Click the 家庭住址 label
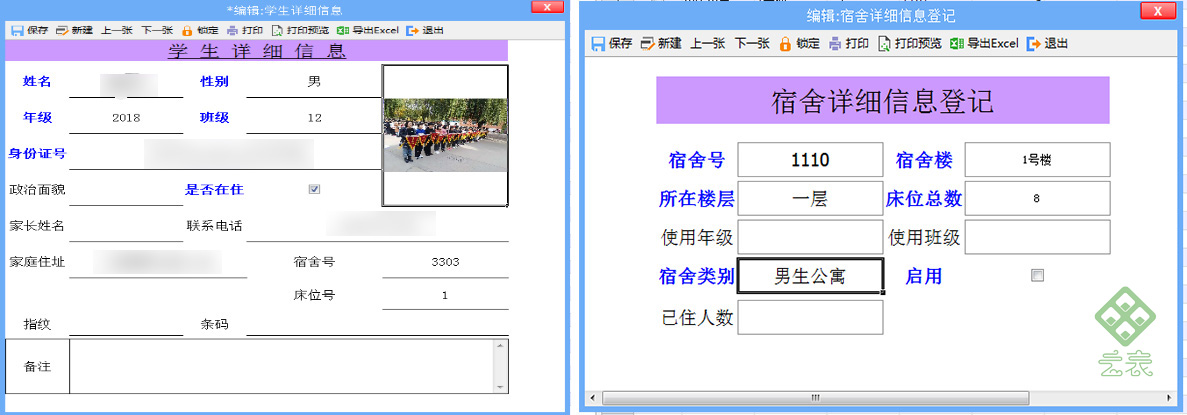The image size is (1187, 415). (36, 262)
